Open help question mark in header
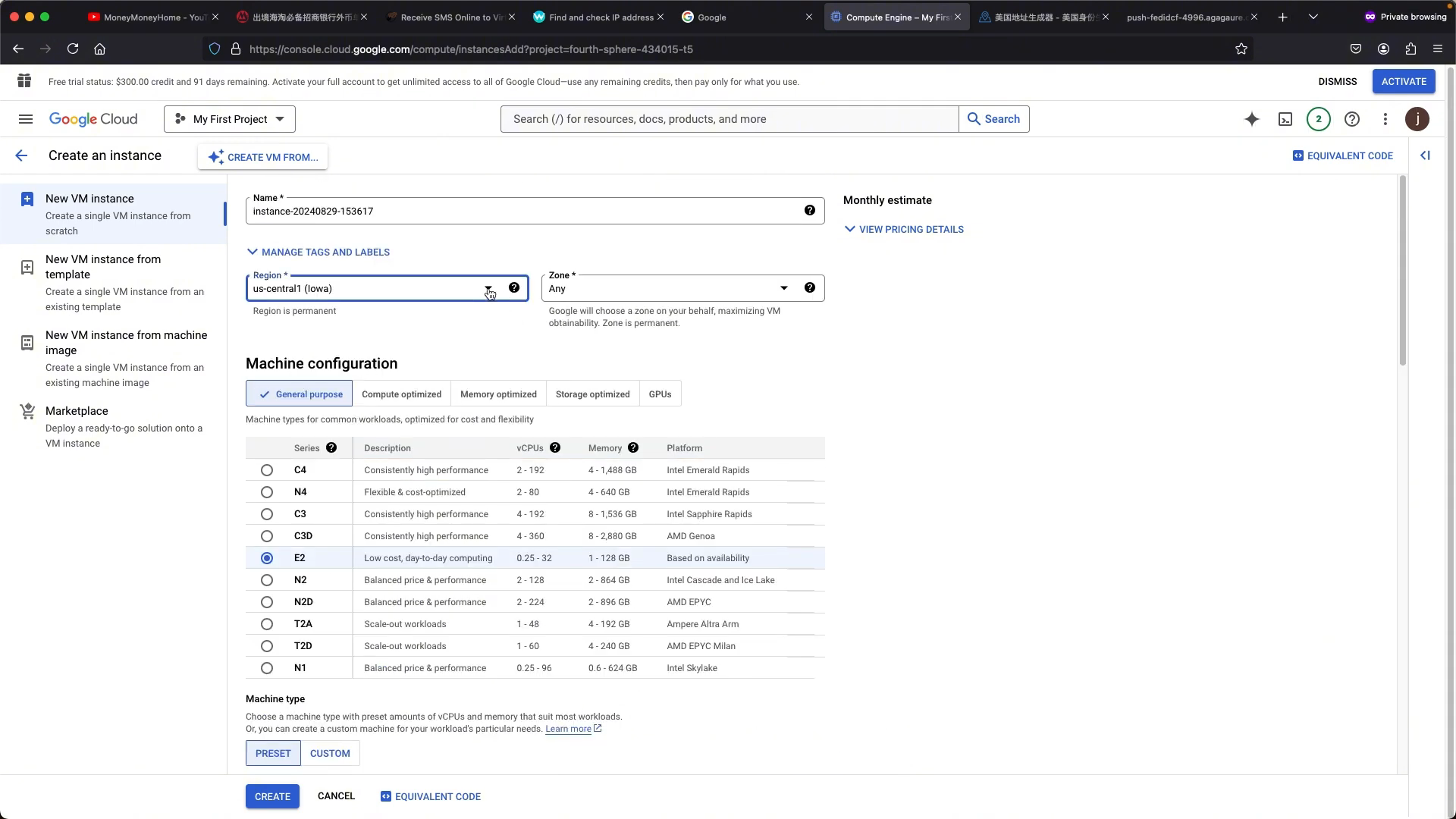The width and height of the screenshot is (1456, 819). (x=1352, y=119)
